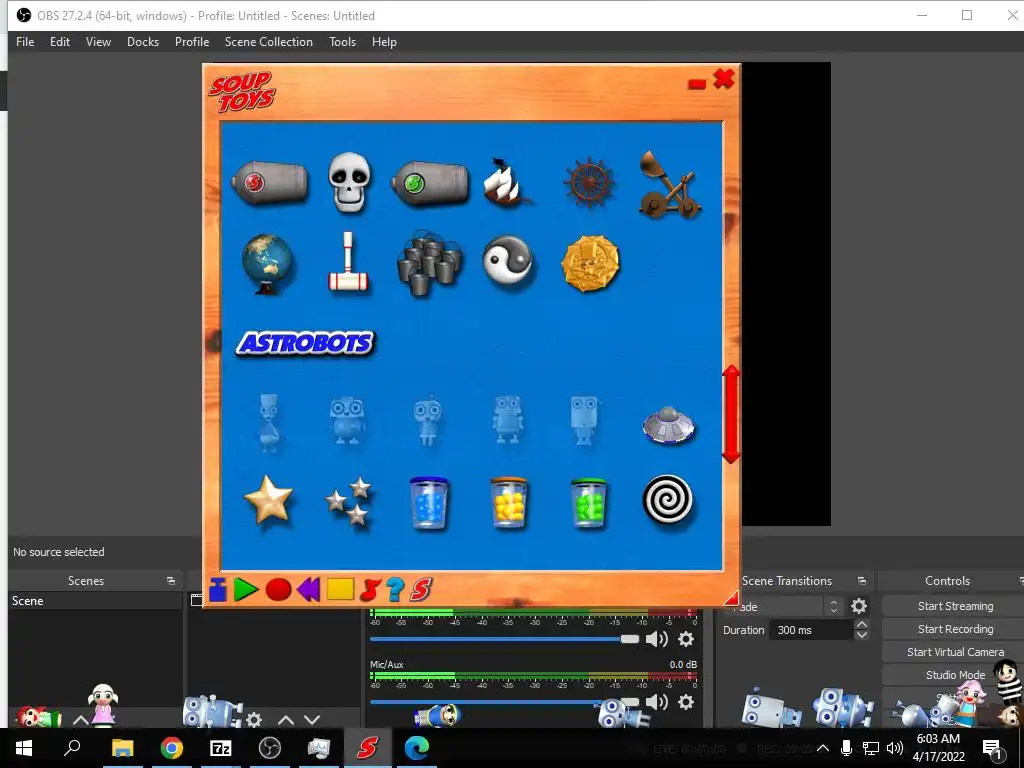The height and width of the screenshot is (768, 1024).
Task: Open the Docks menu in OBS
Action: point(143,42)
